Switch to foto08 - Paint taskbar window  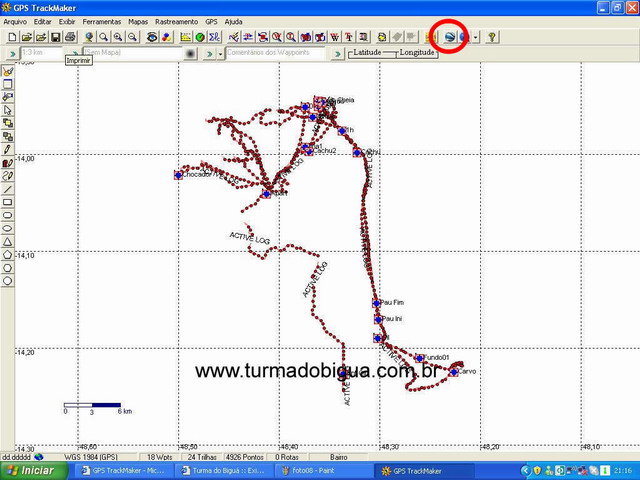coord(323,471)
